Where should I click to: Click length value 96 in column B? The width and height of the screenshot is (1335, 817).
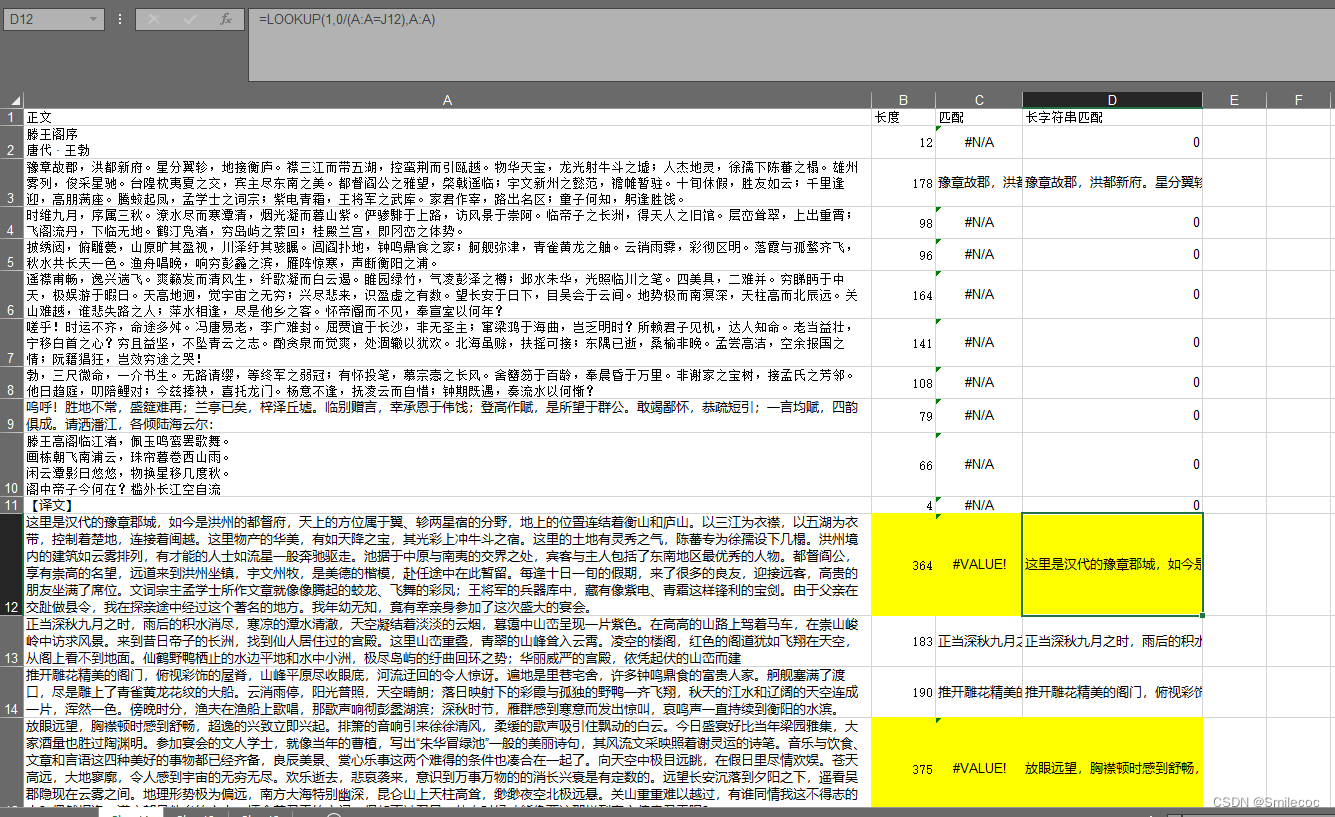click(x=904, y=255)
